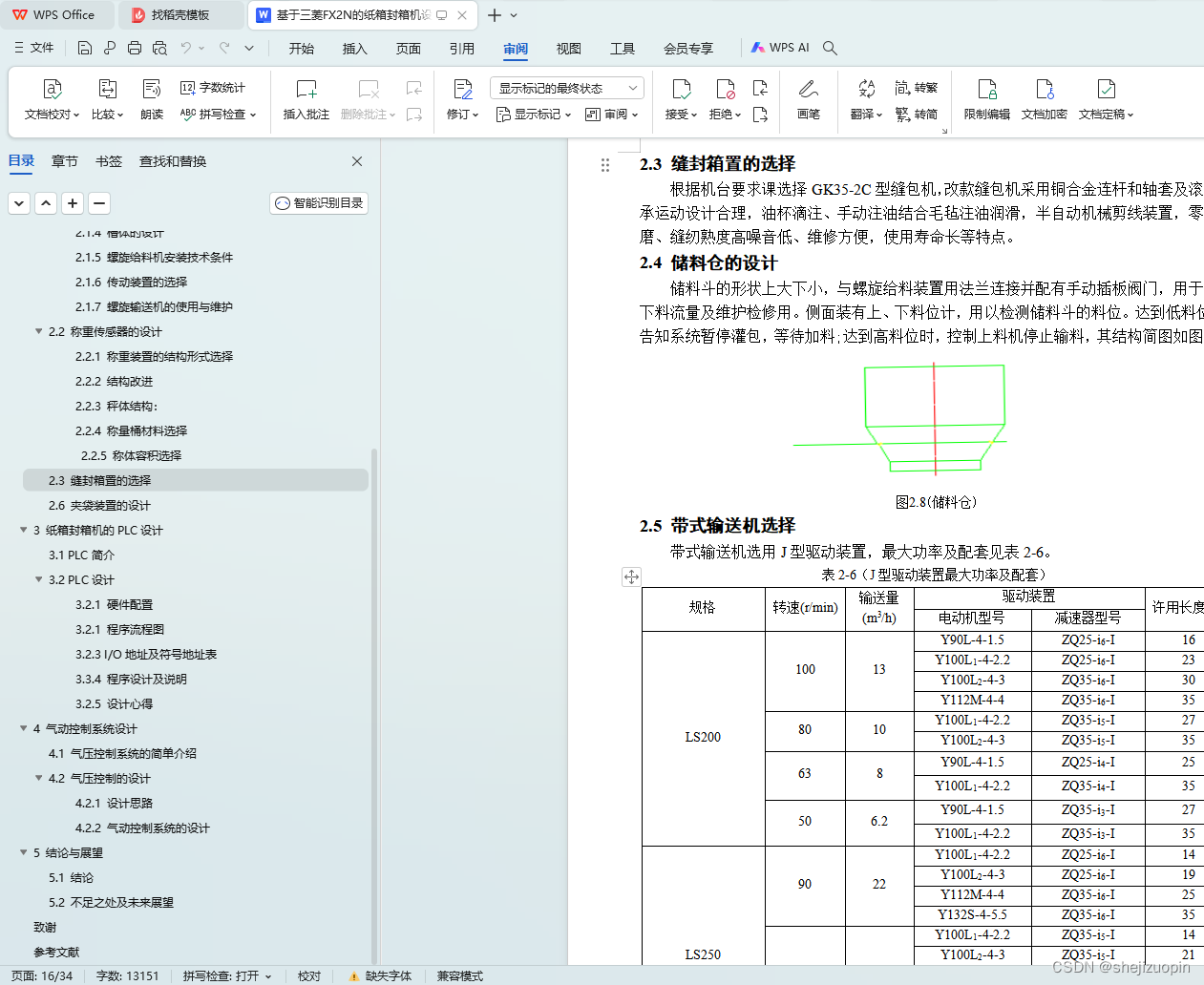Image resolution: width=1204 pixels, height=985 pixels.
Task: Start the 朗读 read-aloud tool
Action: (152, 99)
